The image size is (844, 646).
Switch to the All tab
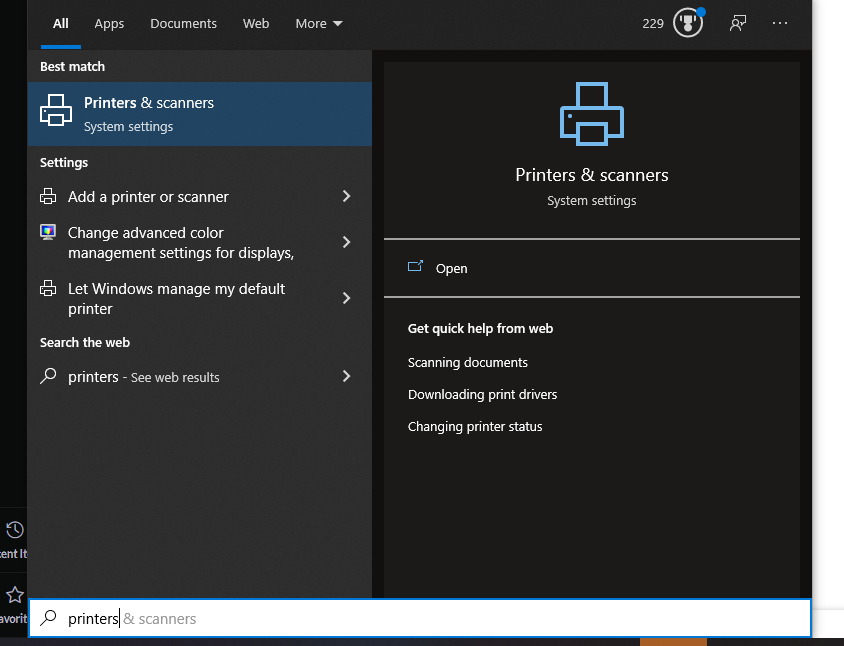tap(61, 24)
